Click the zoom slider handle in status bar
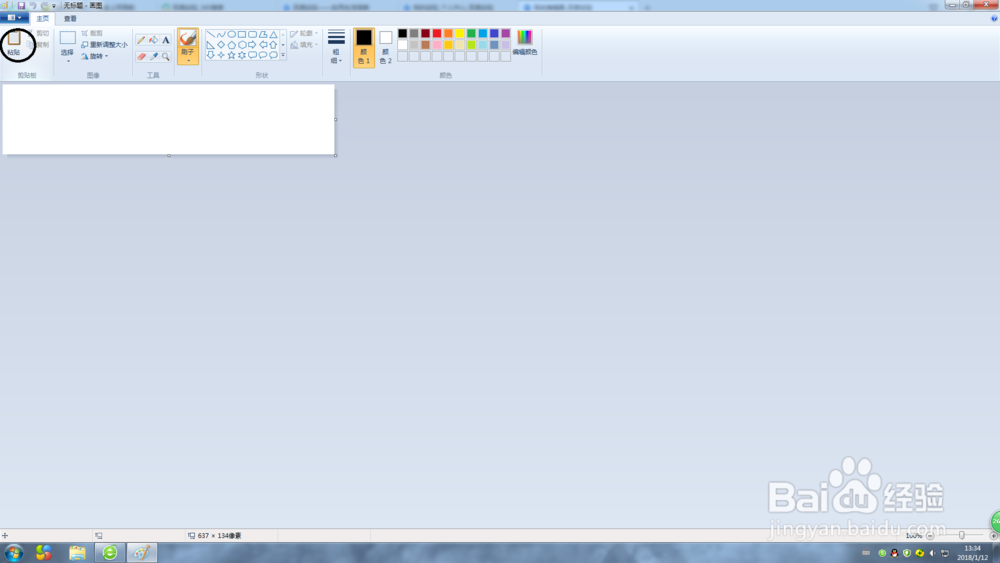The image size is (1000, 563). point(962,536)
